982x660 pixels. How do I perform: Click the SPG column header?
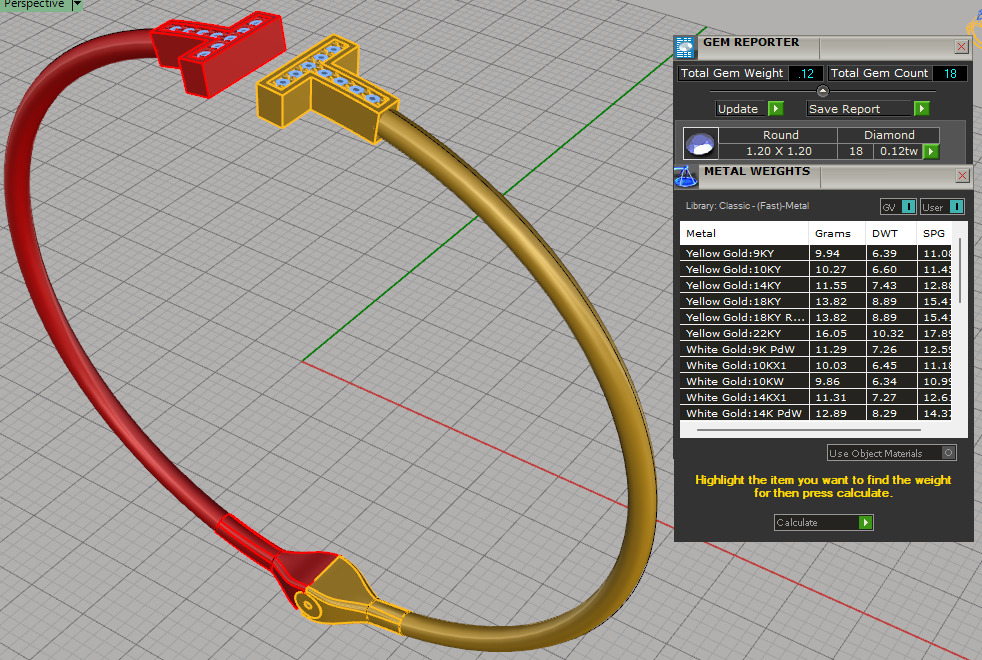[934, 233]
